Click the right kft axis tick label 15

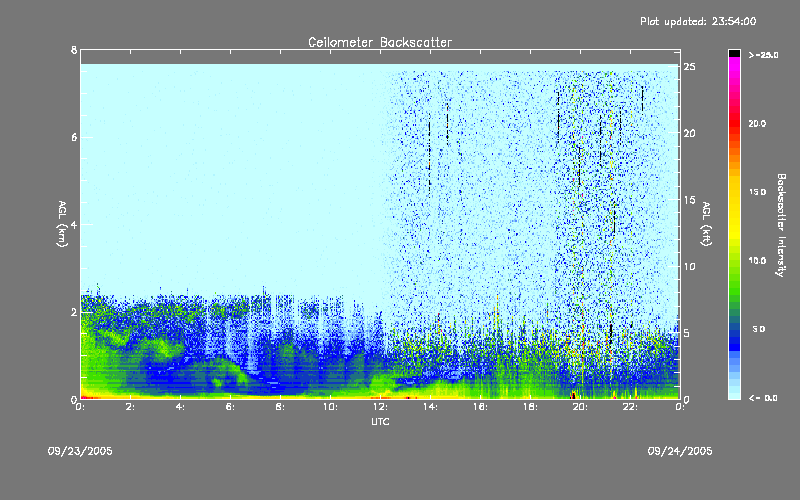690,200
